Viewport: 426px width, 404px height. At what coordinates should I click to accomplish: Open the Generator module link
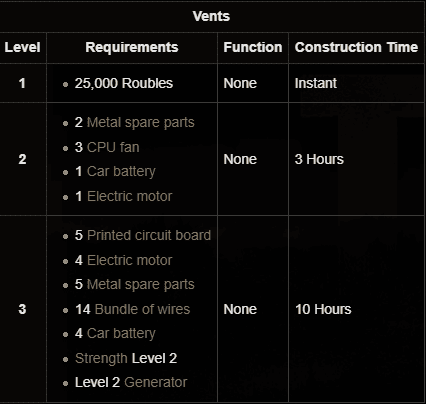(x=156, y=382)
